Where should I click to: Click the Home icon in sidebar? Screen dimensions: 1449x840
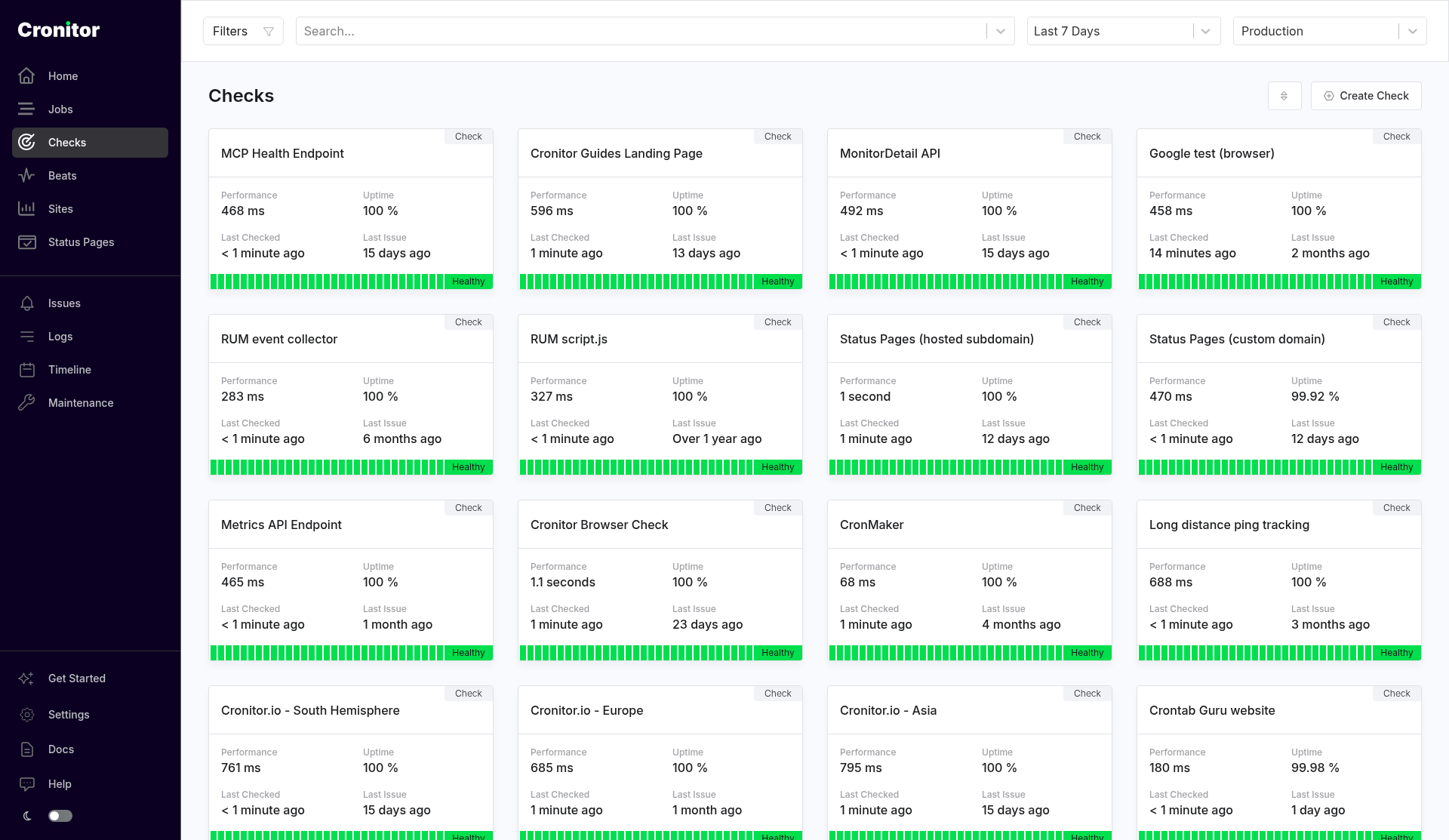pos(26,76)
